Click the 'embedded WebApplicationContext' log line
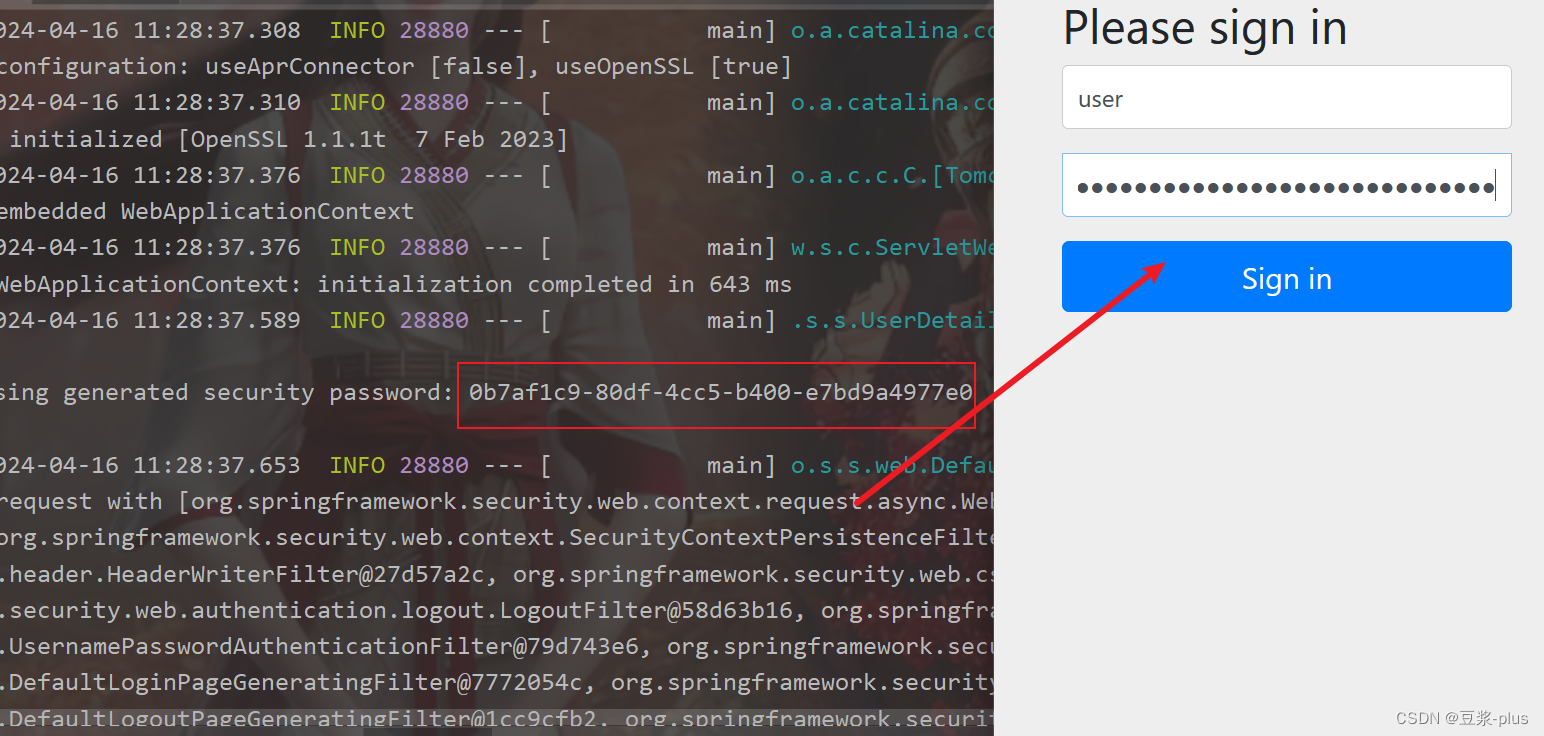 pyautogui.click(x=207, y=211)
